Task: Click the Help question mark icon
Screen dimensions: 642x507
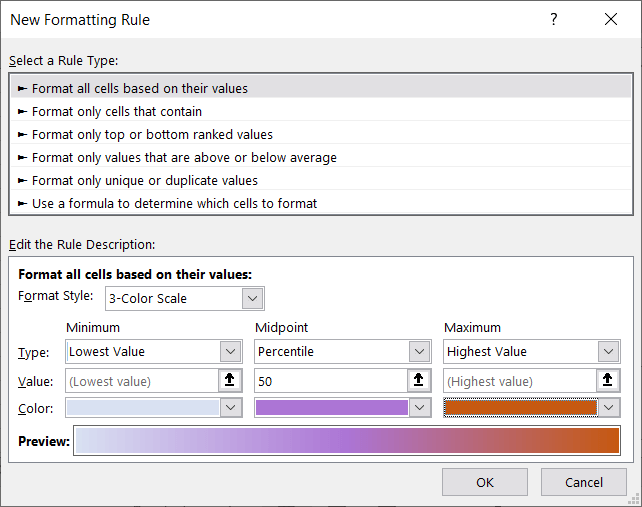Action: [x=554, y=19]
